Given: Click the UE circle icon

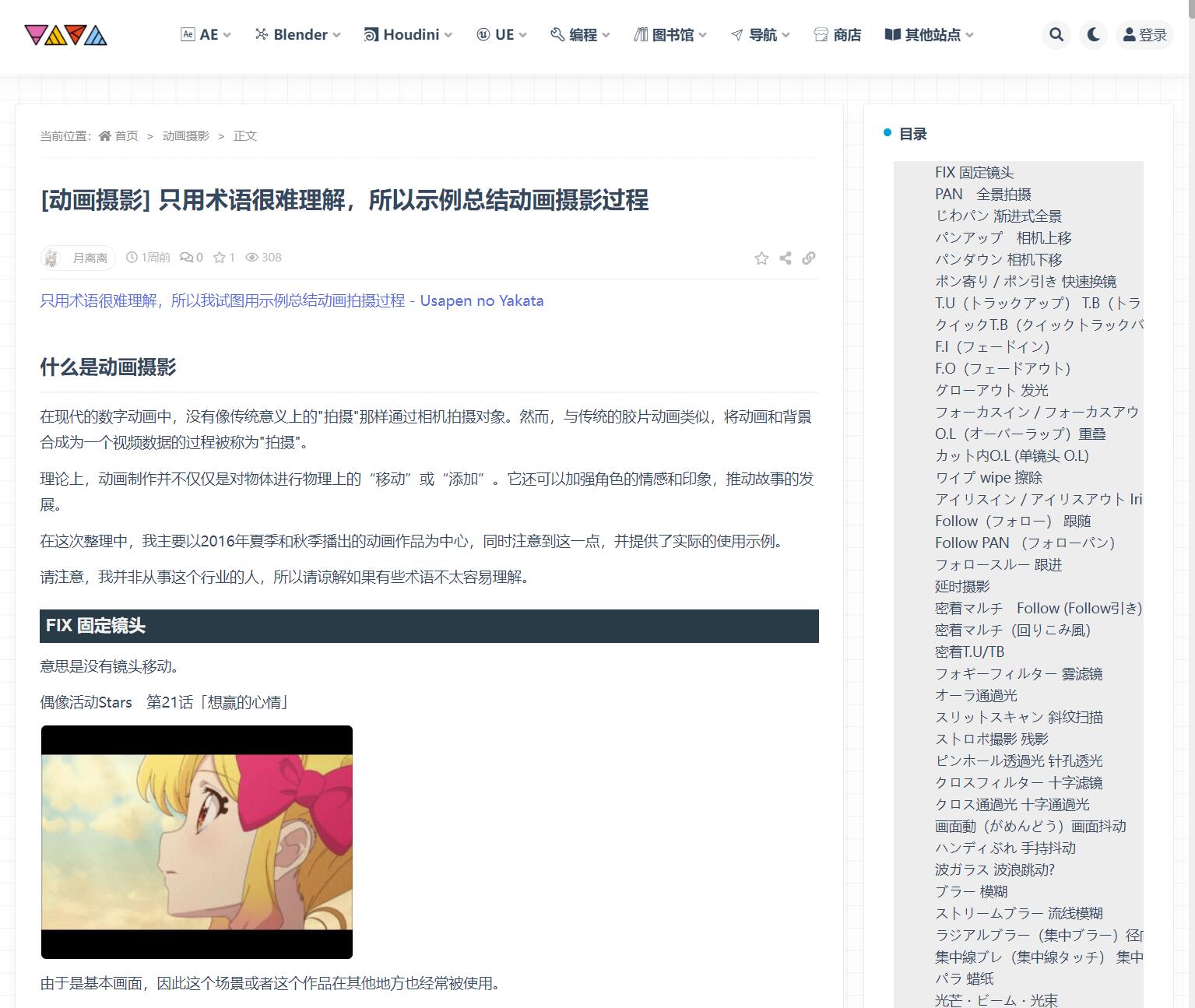Looking at the screenshot, I should 483,34.
